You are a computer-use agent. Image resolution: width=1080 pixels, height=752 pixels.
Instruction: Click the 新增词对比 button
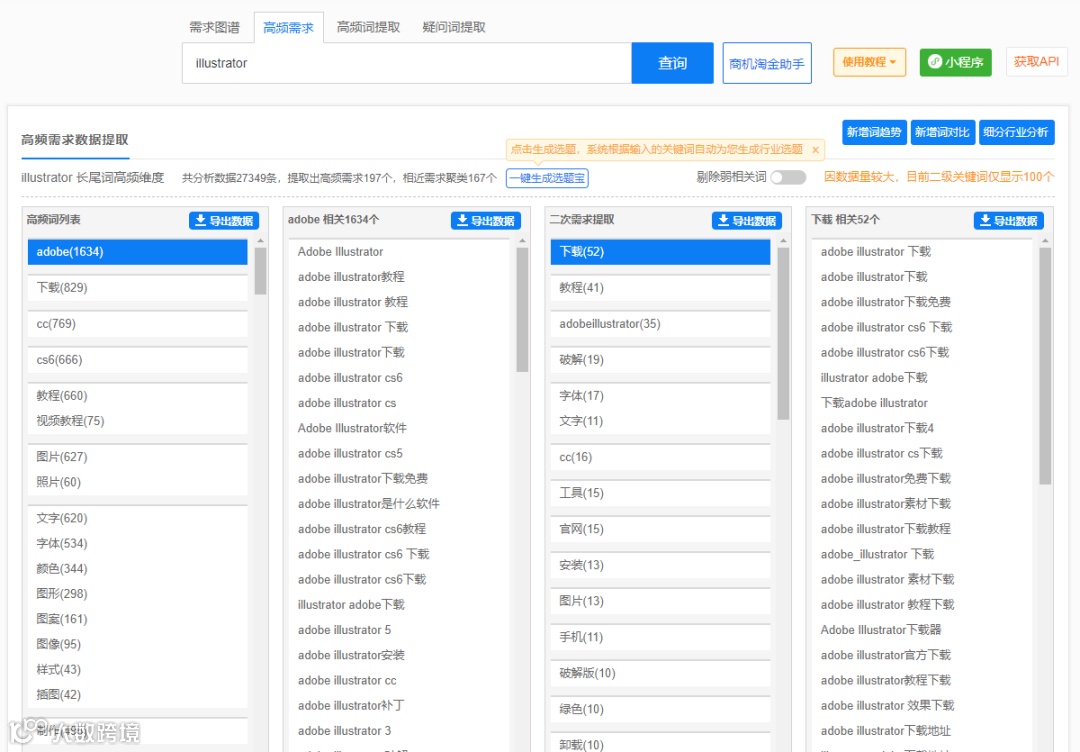tap(942, 132)
